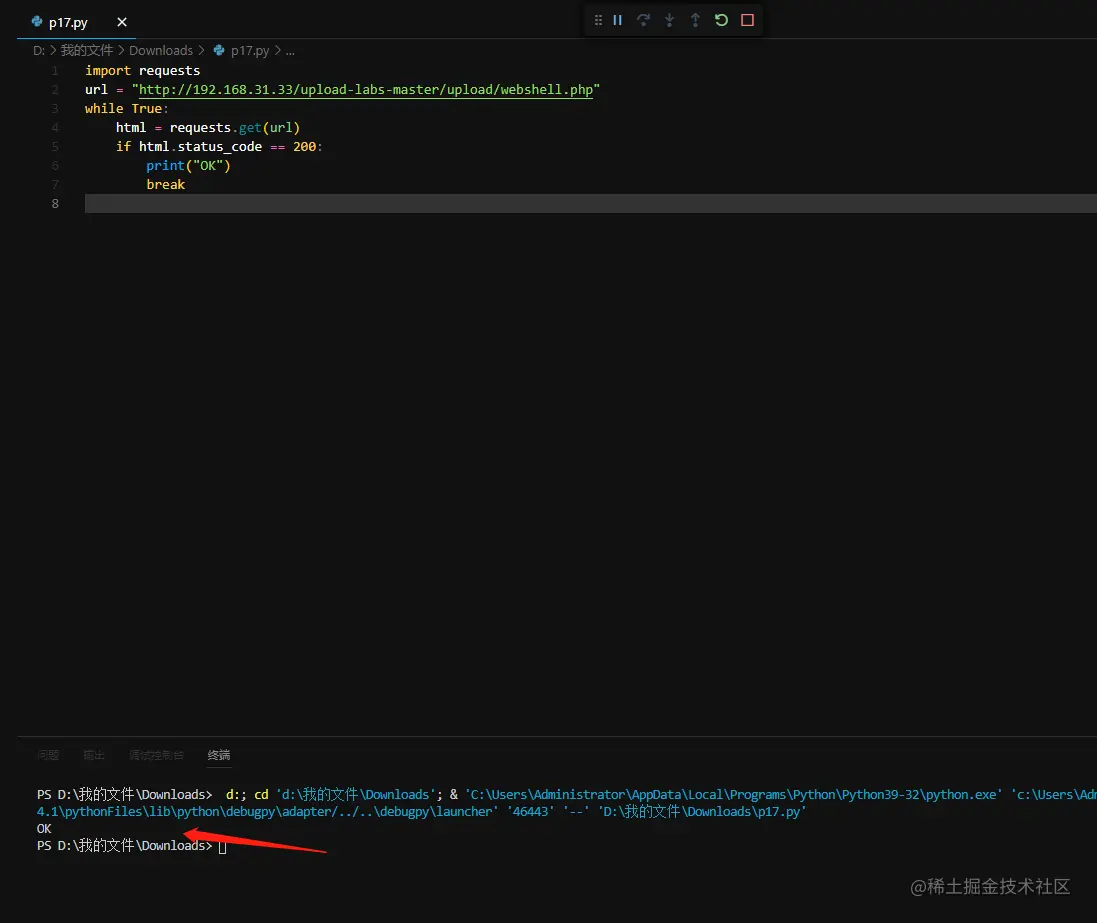The image size is (1097, 923).
Task: Click the empty highlighted line 8
Action: (590, 204)
